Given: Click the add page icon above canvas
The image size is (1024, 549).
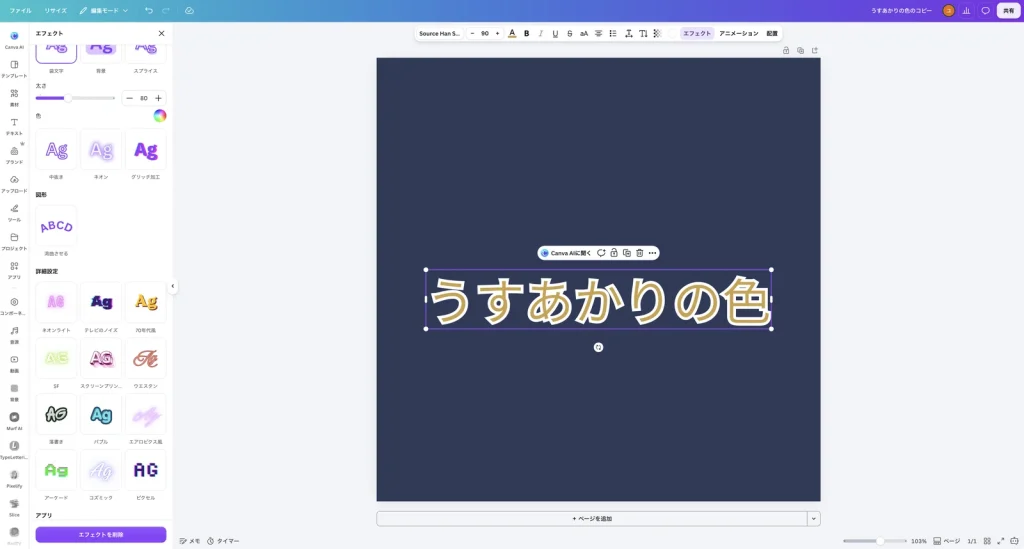Looking at the screenshot, I should tap(814, 50).
